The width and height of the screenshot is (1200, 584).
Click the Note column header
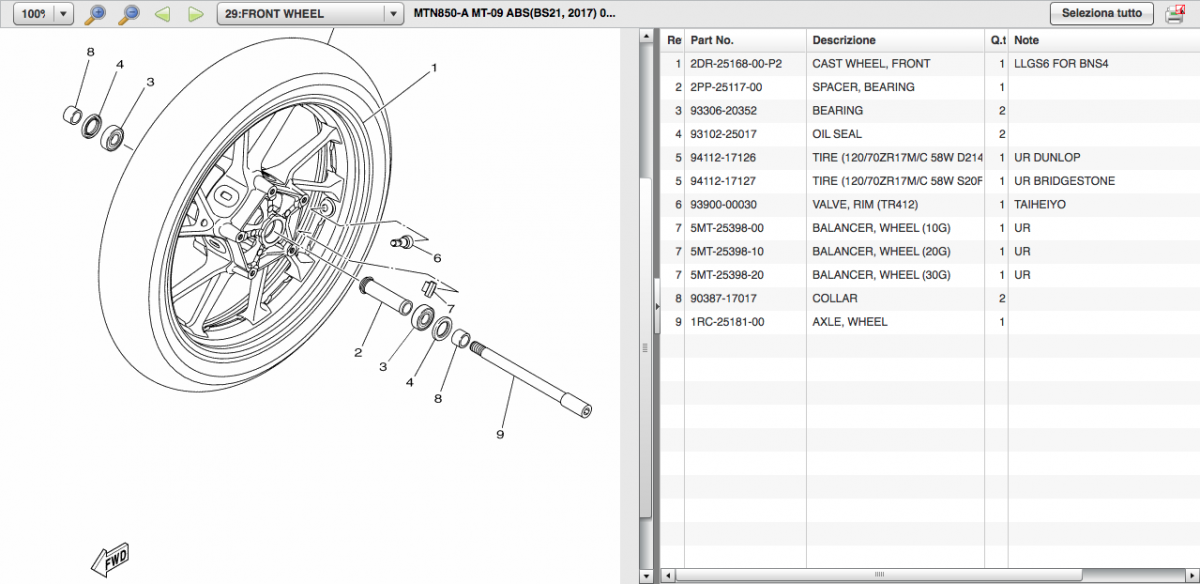(x=1104, y=40)
